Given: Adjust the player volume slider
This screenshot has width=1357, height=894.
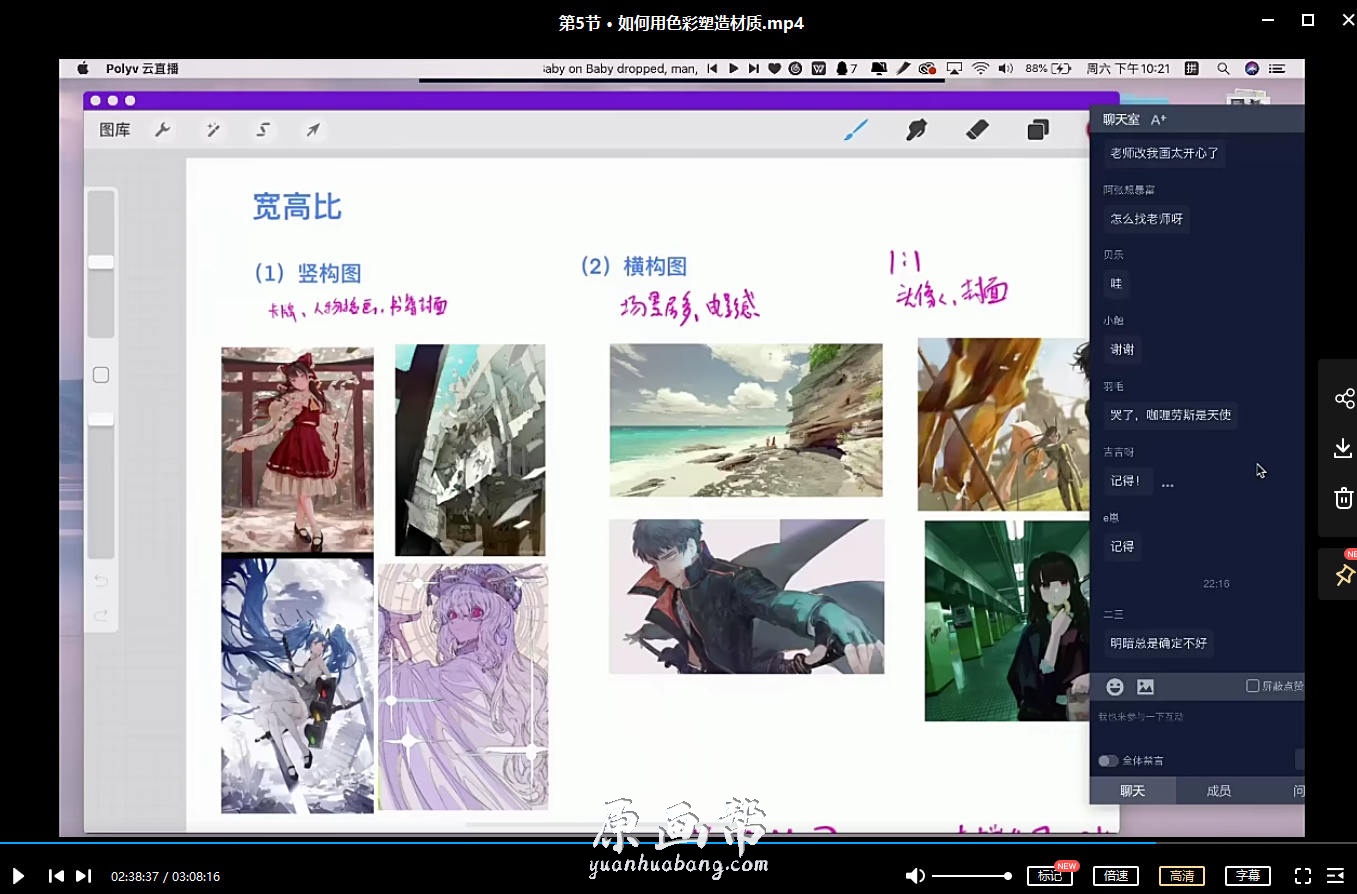Looking at the screenshot, I should 971,876.
